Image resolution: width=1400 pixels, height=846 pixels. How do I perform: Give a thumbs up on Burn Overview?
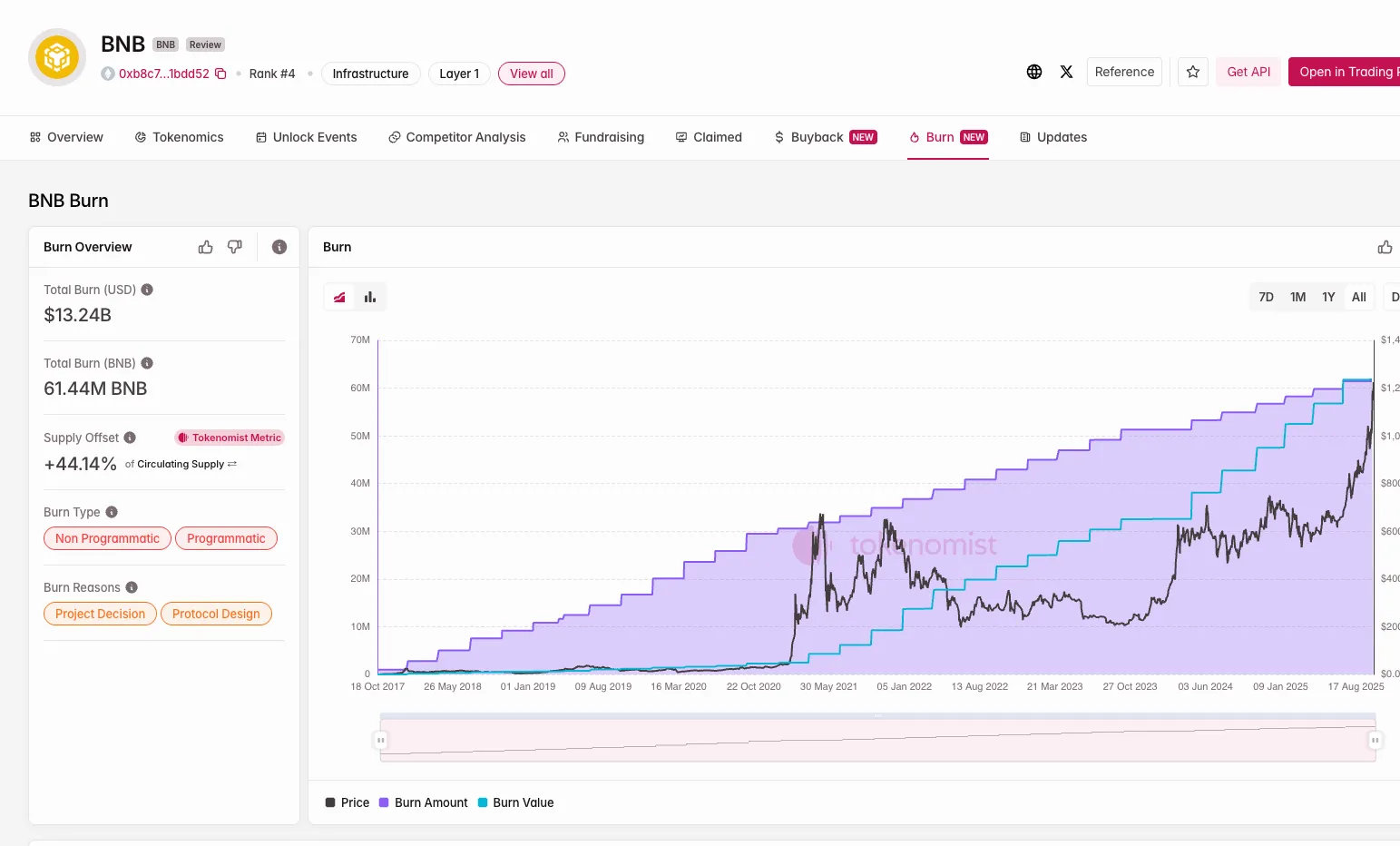[x=205, y=246]
